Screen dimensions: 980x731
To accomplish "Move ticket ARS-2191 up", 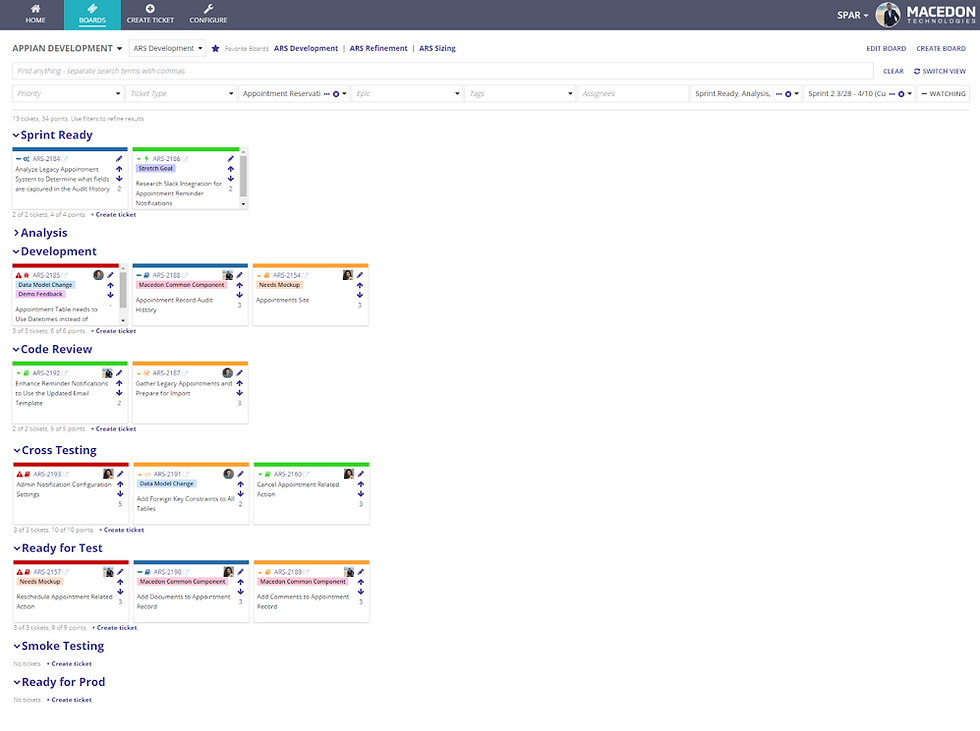I will coord(241,484).
